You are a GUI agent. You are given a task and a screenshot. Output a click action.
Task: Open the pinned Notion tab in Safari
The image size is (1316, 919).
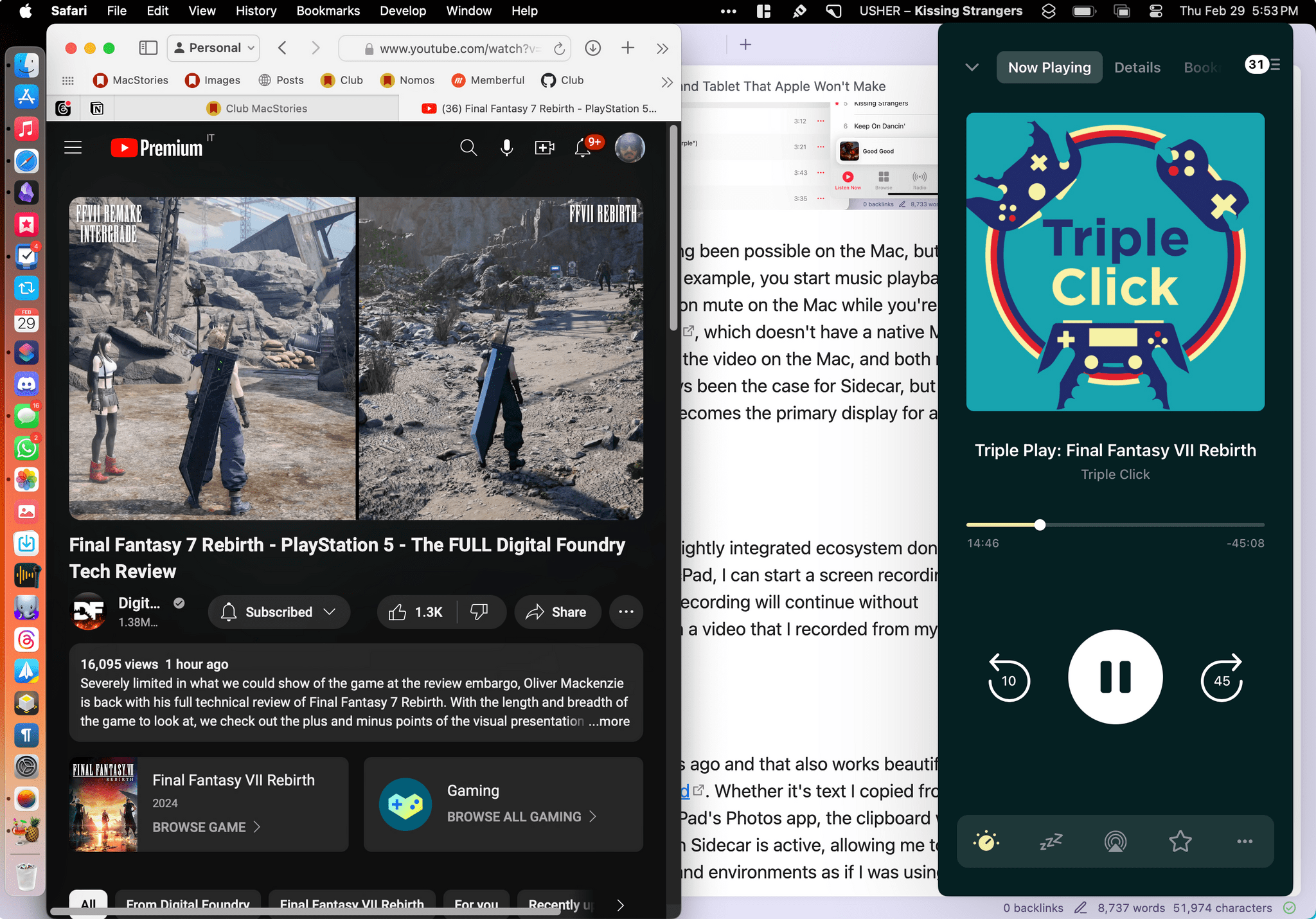pyautogui.click(x=97, y=109)
